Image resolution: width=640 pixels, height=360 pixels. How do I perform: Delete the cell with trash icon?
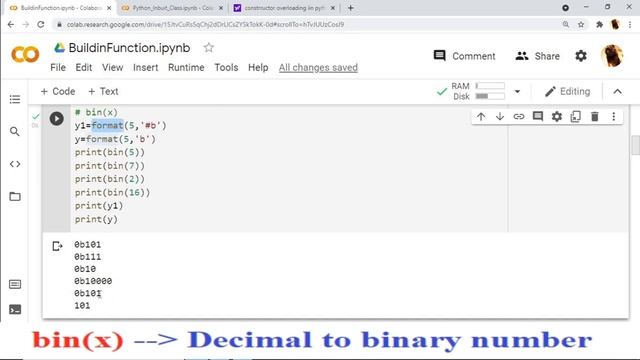pos(595,117)
